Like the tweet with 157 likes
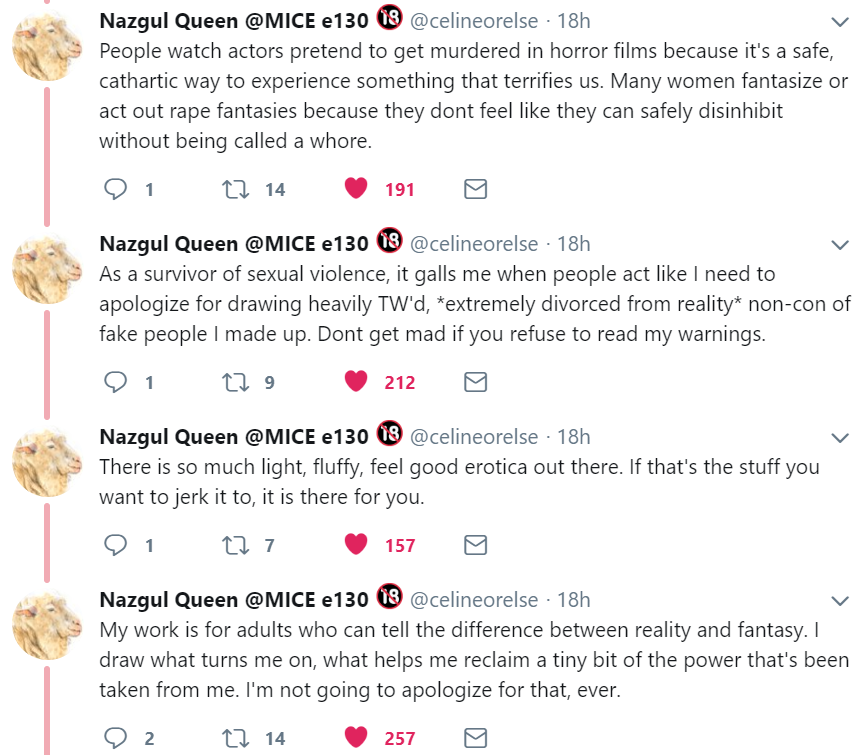Image resolution: width=866 pixels, height=755 pixels. 356,545
